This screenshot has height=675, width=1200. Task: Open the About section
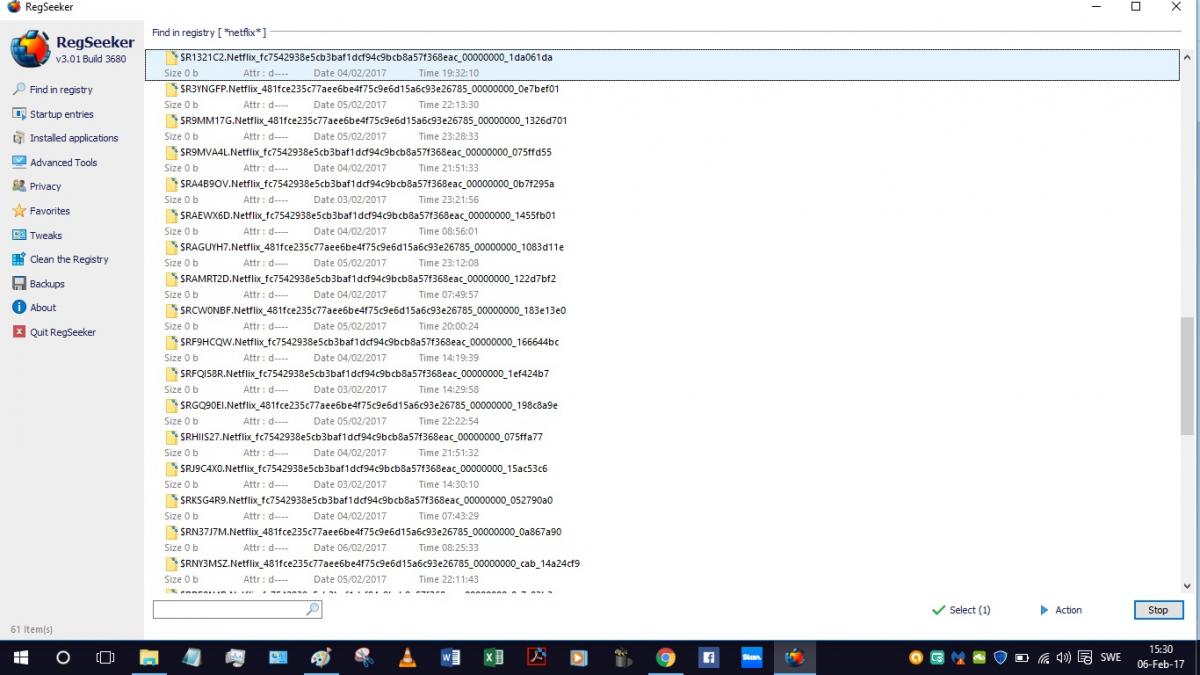[x=34, y=308]
